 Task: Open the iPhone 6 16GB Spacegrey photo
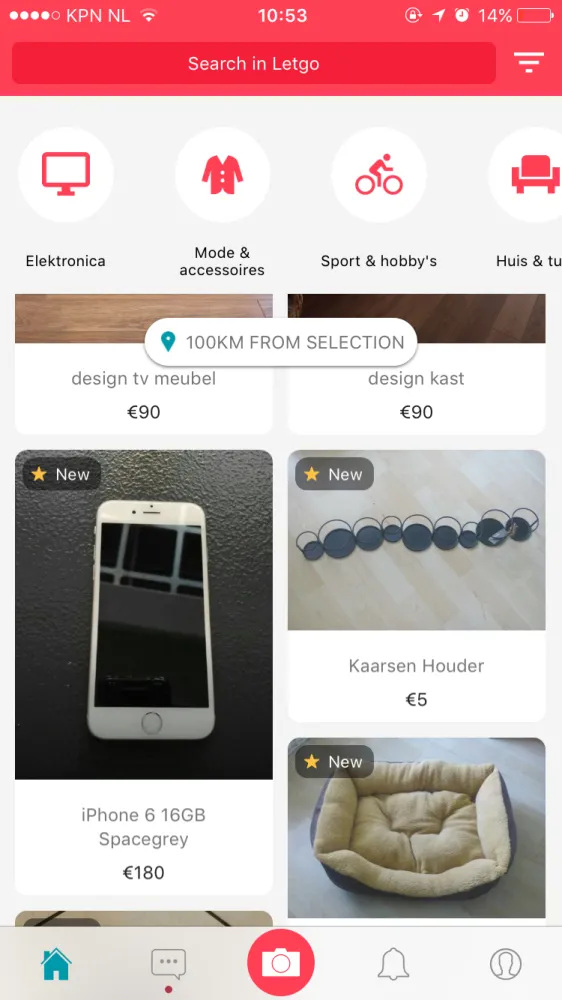144,615
